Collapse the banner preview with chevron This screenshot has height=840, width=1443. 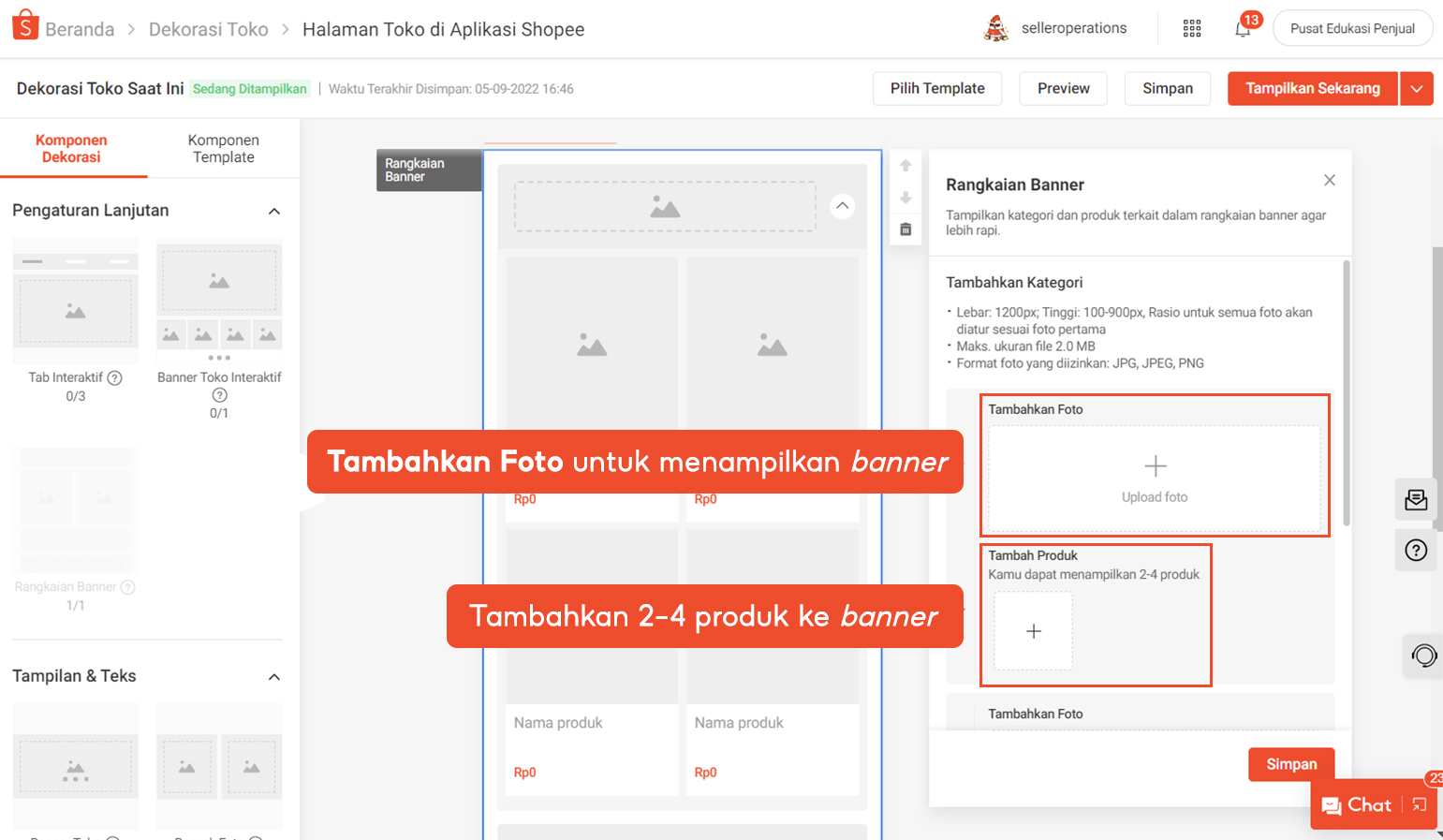[843, 206]
